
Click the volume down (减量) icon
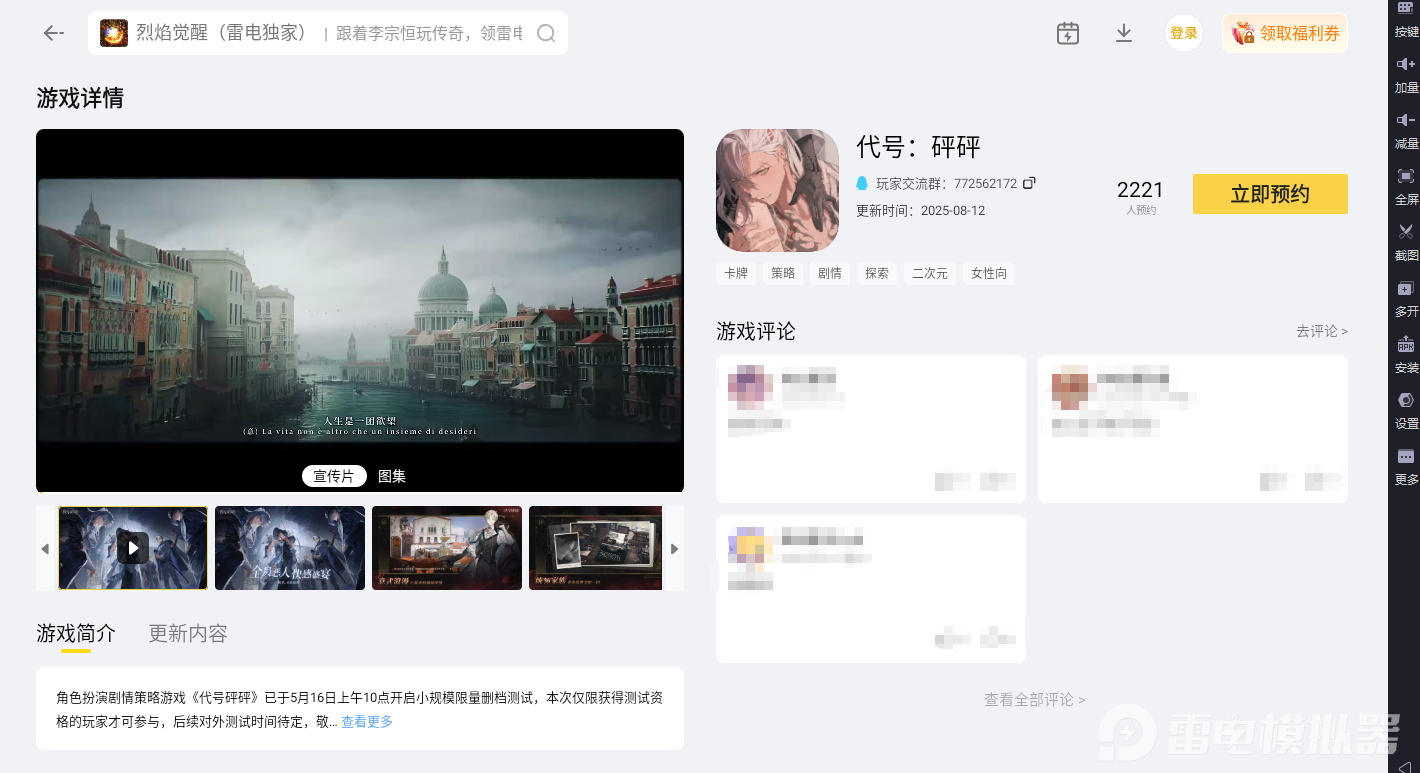(x=1406, y=129)
